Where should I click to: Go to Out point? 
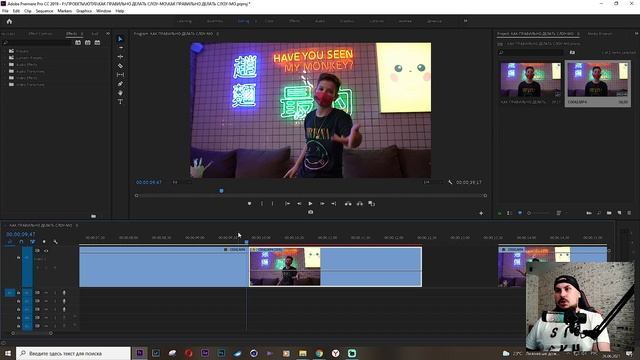coord(333,204)
